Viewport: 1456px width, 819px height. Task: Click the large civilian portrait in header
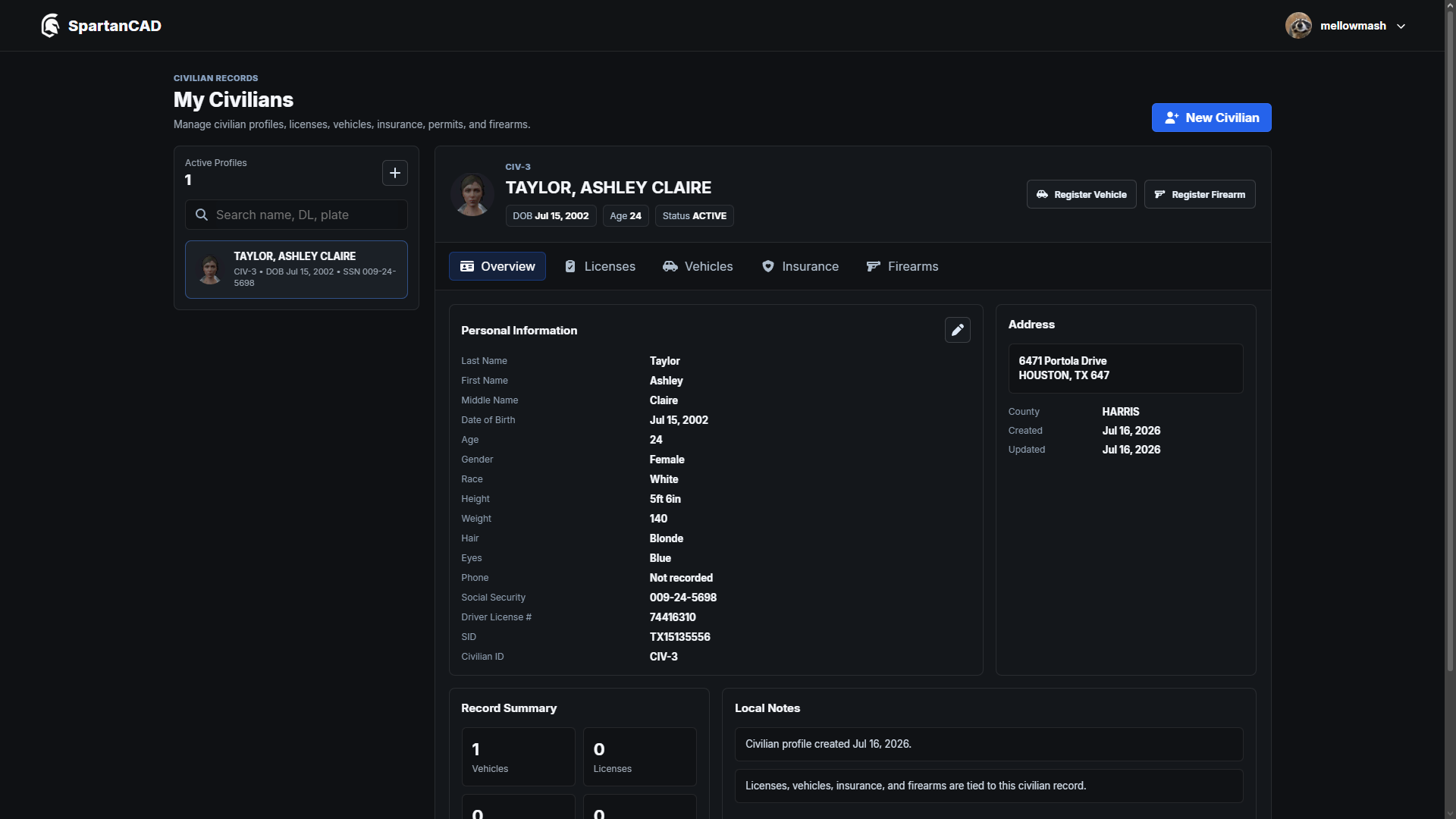472,194
